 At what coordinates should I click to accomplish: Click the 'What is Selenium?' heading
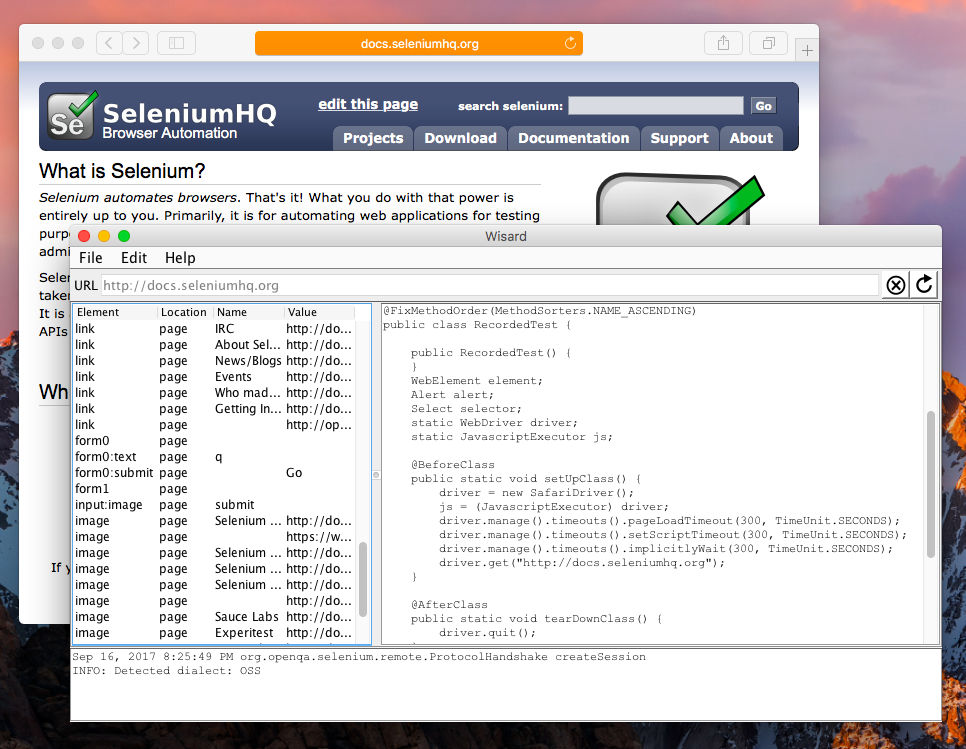click(x=122, y=171)
